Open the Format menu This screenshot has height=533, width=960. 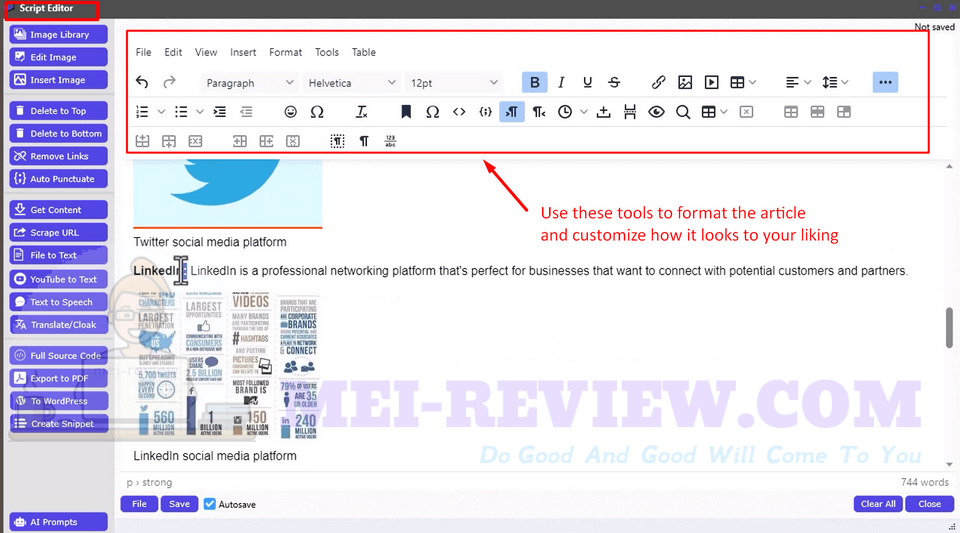pyautogui.click(x=285, y=53)
